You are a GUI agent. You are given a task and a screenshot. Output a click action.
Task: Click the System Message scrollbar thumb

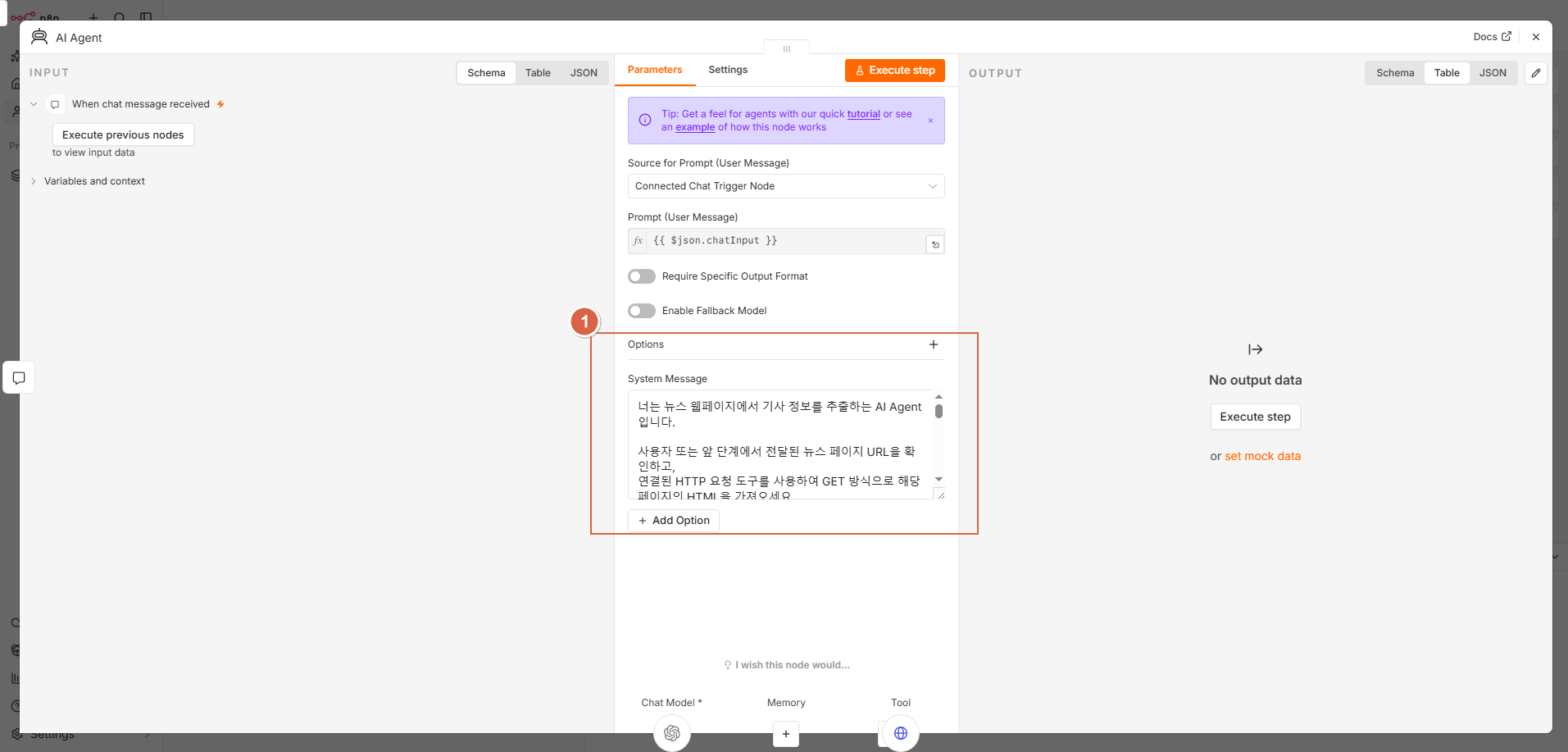[939, 411]
